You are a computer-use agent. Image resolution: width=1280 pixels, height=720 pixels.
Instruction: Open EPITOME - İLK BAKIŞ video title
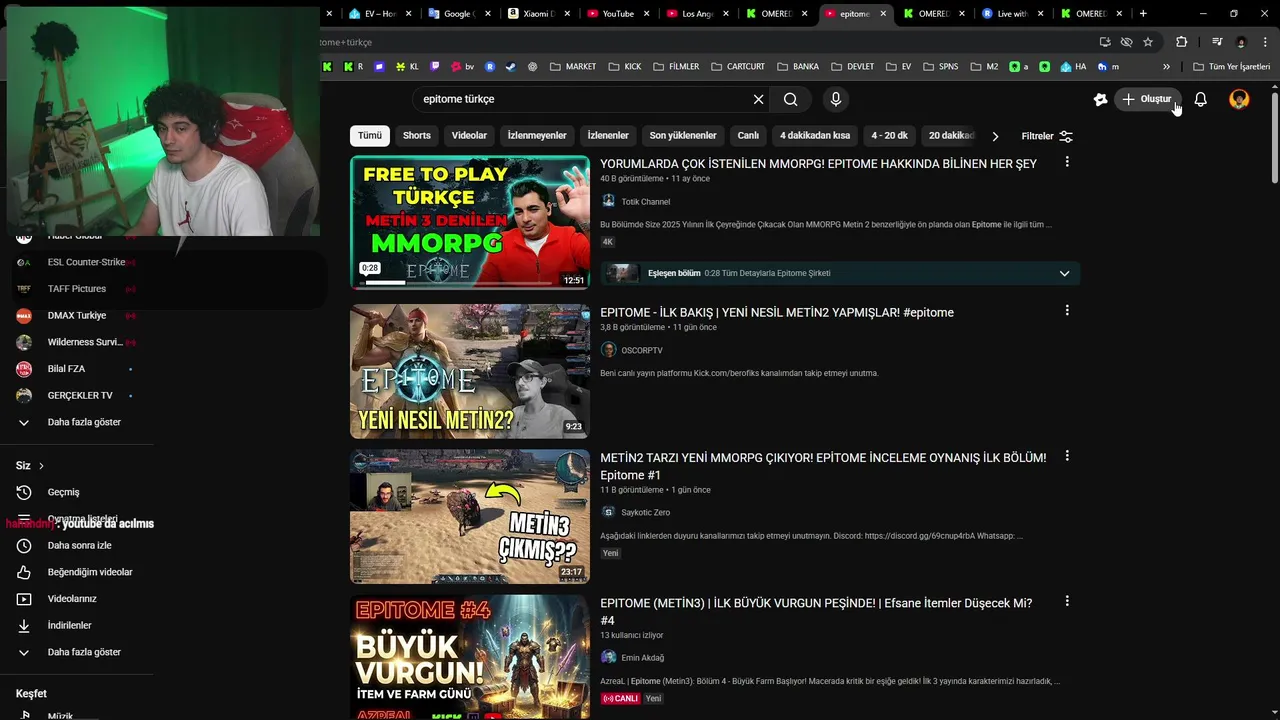(x=777, y=312)
